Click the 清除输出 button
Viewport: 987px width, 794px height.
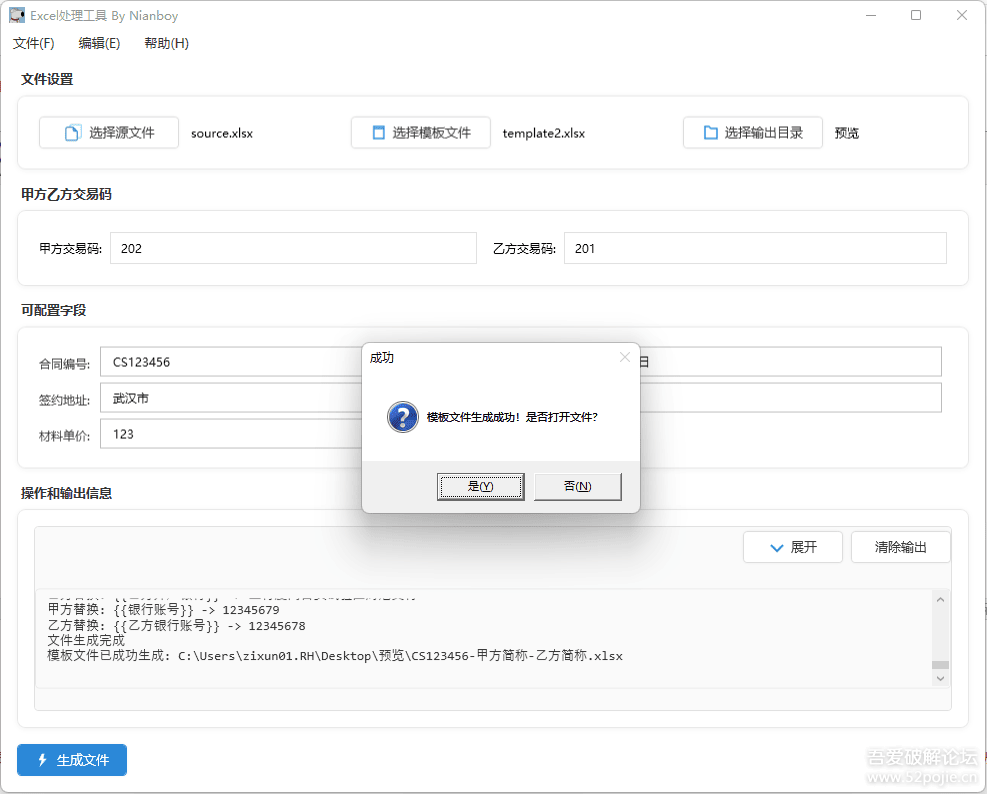(x=900, y=547)
